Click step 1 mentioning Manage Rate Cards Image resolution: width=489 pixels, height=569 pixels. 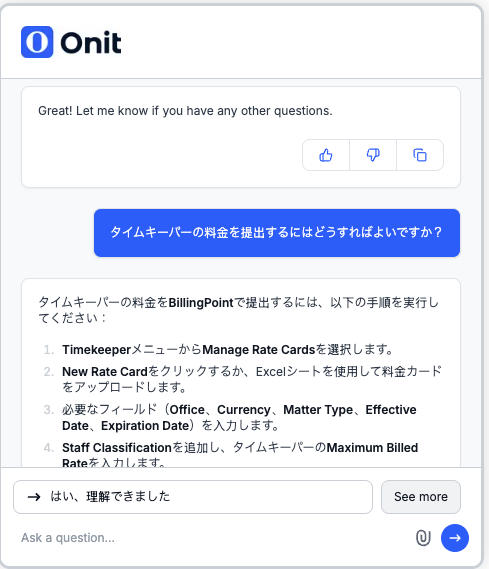(x=228, y=349)
